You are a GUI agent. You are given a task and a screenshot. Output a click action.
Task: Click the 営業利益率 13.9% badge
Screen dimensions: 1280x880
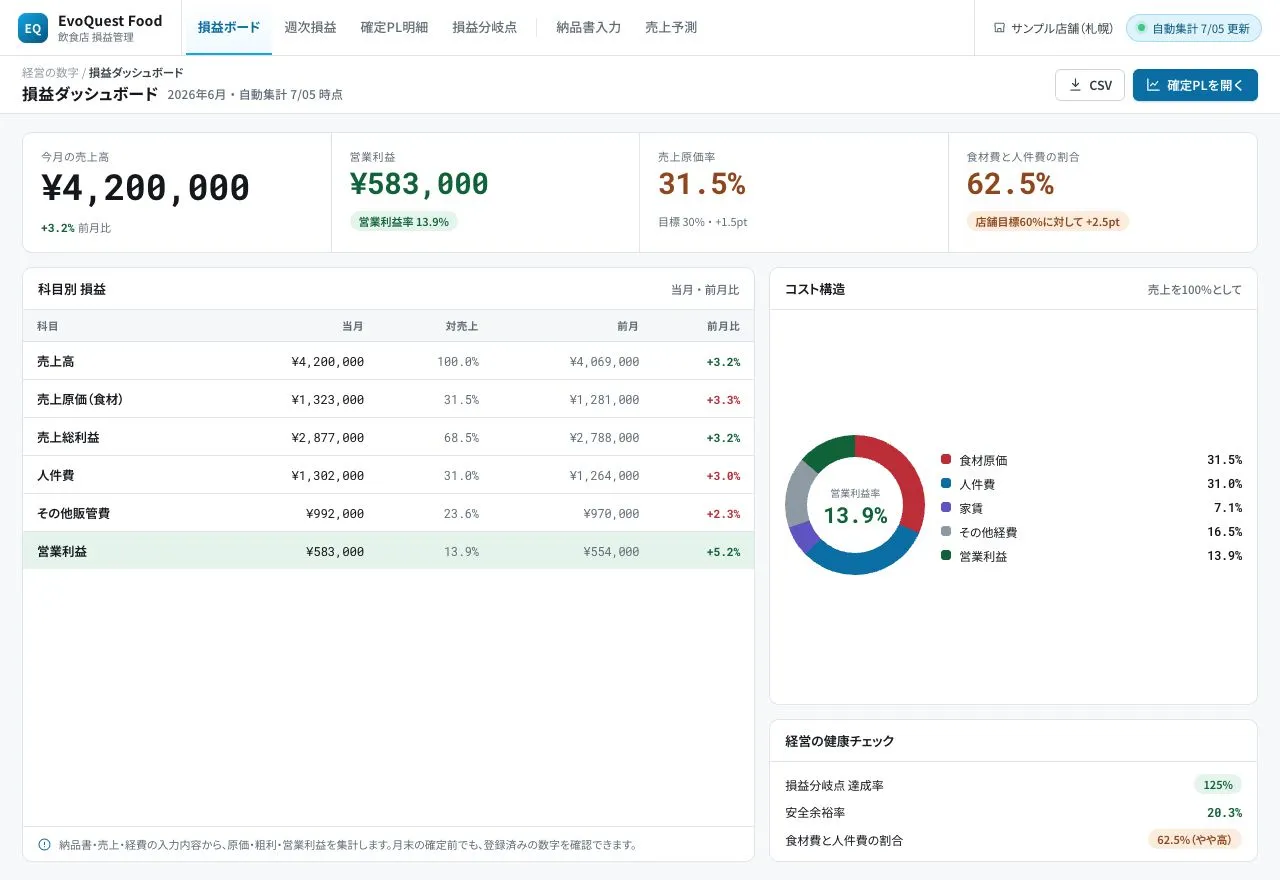[x=404, y=222]
